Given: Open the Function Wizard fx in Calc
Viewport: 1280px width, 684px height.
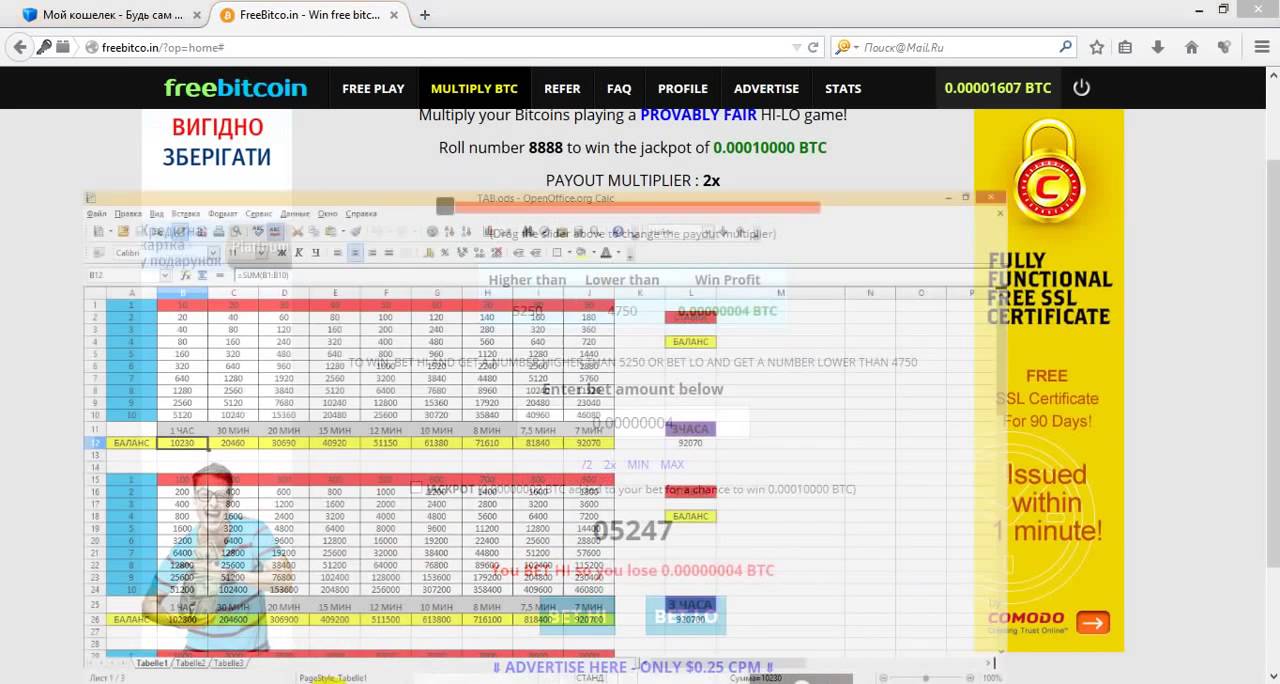Looking at the screenshot, I should tap(185, 274).
